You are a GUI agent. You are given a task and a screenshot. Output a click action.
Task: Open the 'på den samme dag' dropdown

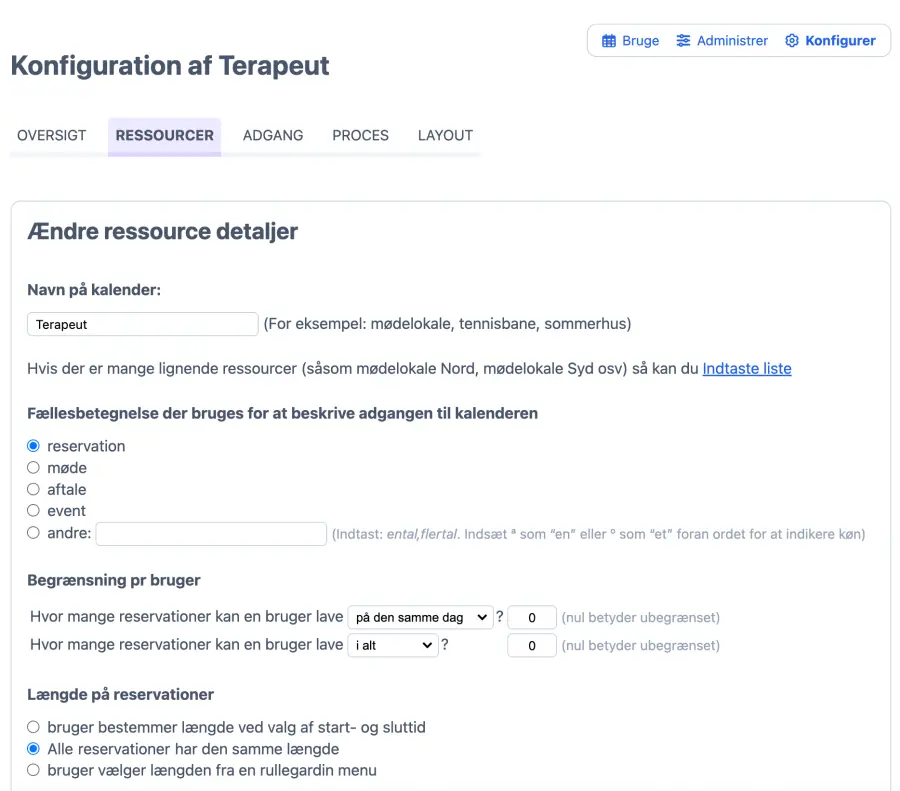[419, 618]
